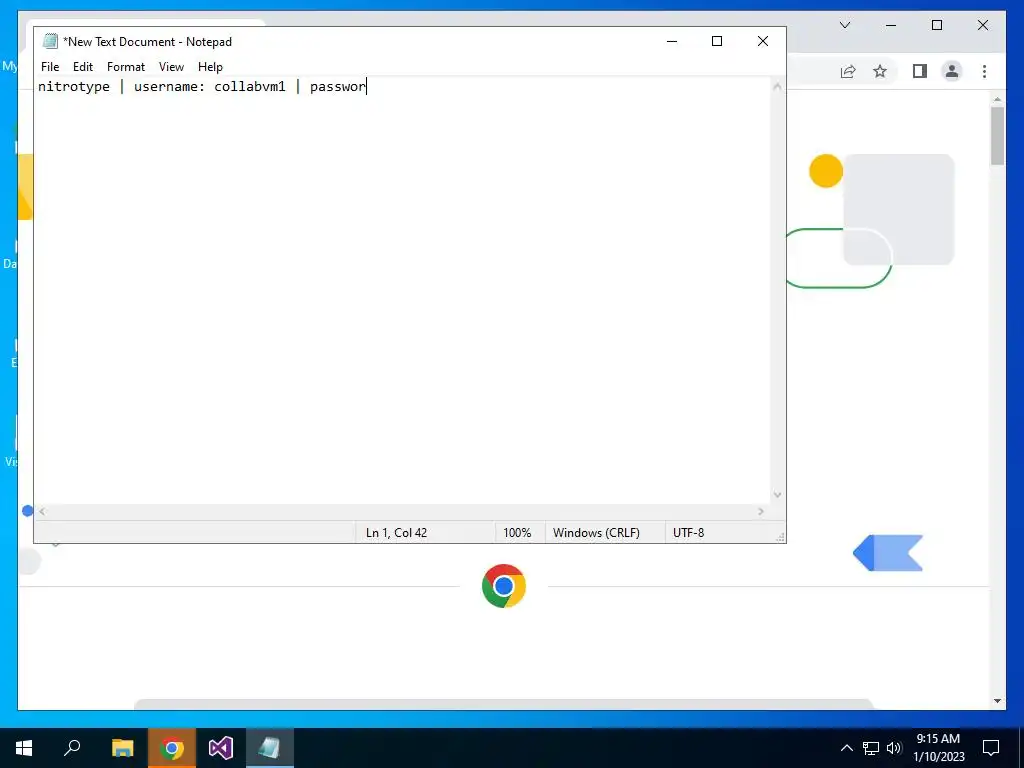This screenshot has width=1024, height=768.
Task: Open the Edit menu in Notepad
Action: (83, 67)
